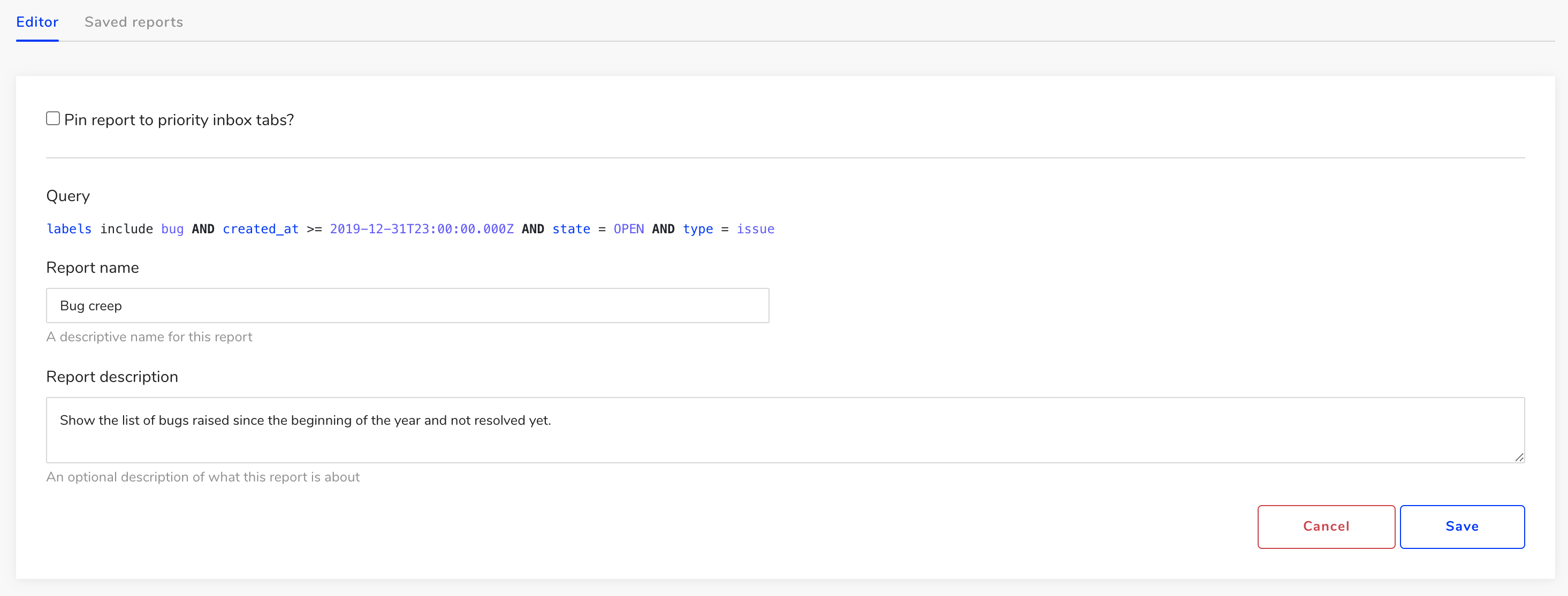Click the 'A descriptive name for this report' hint
This screenshot has height=596, width=1568.
[149, 337]
